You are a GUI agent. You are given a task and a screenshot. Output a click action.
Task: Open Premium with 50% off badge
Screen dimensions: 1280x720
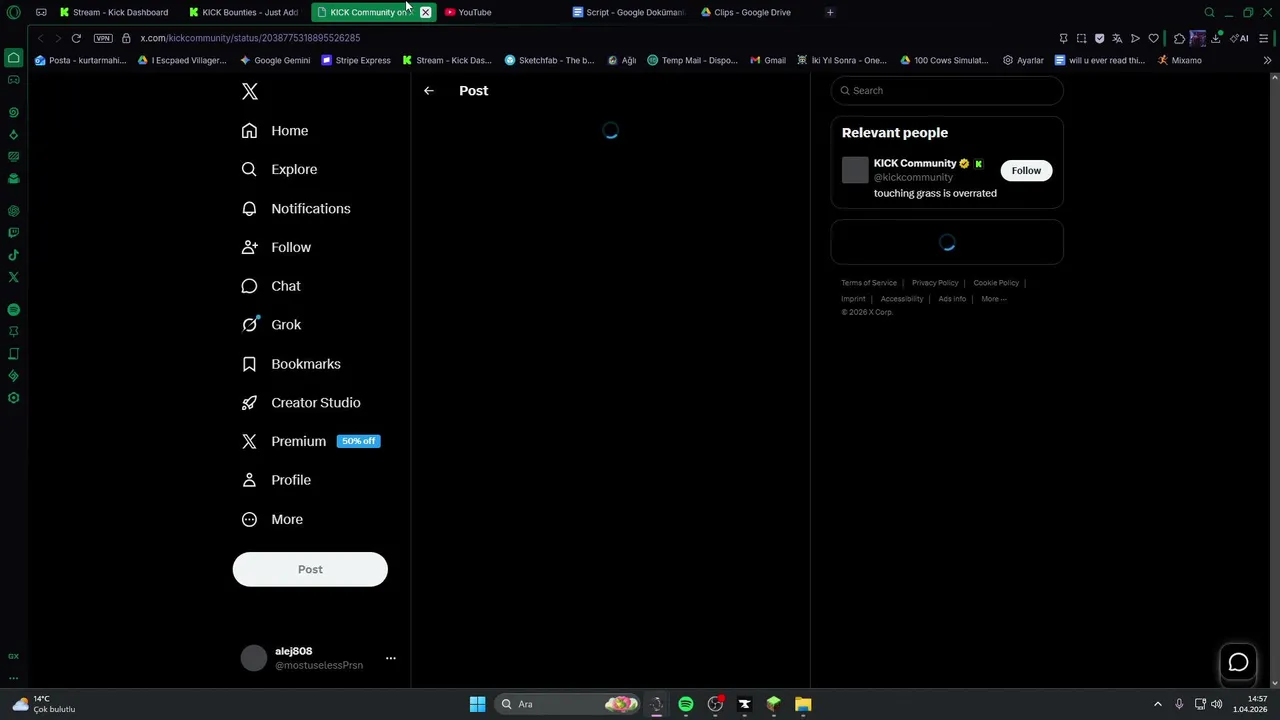[310, 441]
